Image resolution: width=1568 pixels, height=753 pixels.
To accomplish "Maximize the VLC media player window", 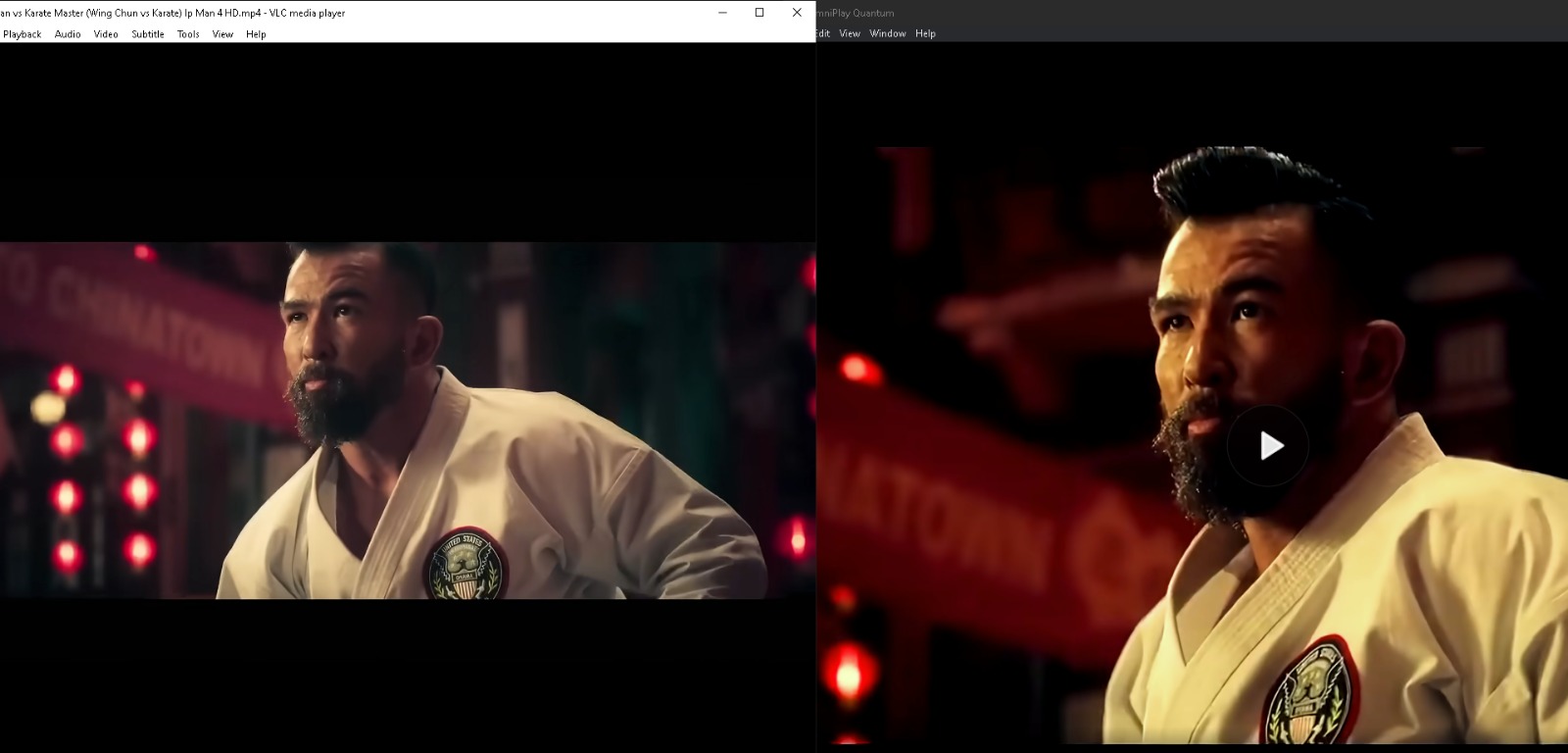I will click(759, 13).
